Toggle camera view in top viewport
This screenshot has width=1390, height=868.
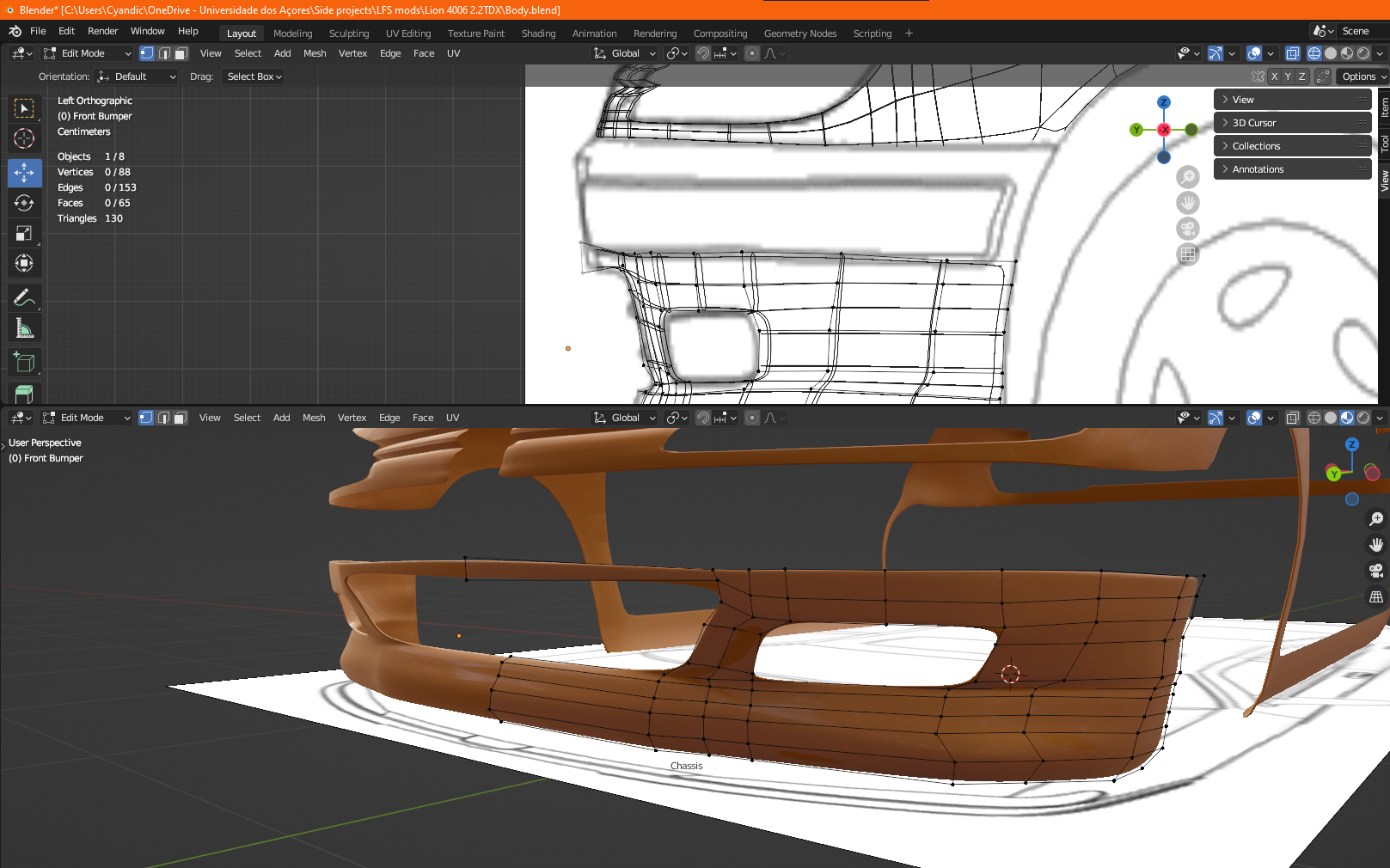point(1187,229)
